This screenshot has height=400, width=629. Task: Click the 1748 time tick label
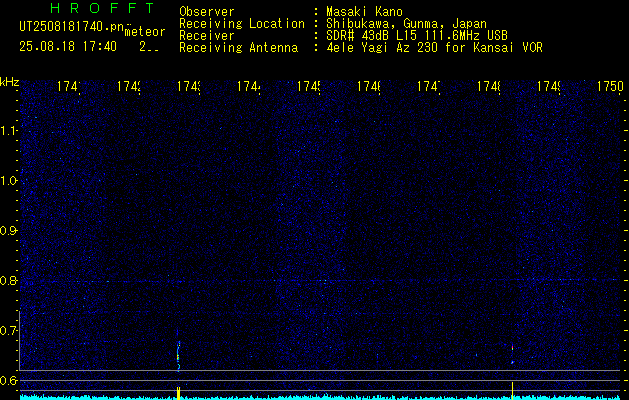click(488, 87)
